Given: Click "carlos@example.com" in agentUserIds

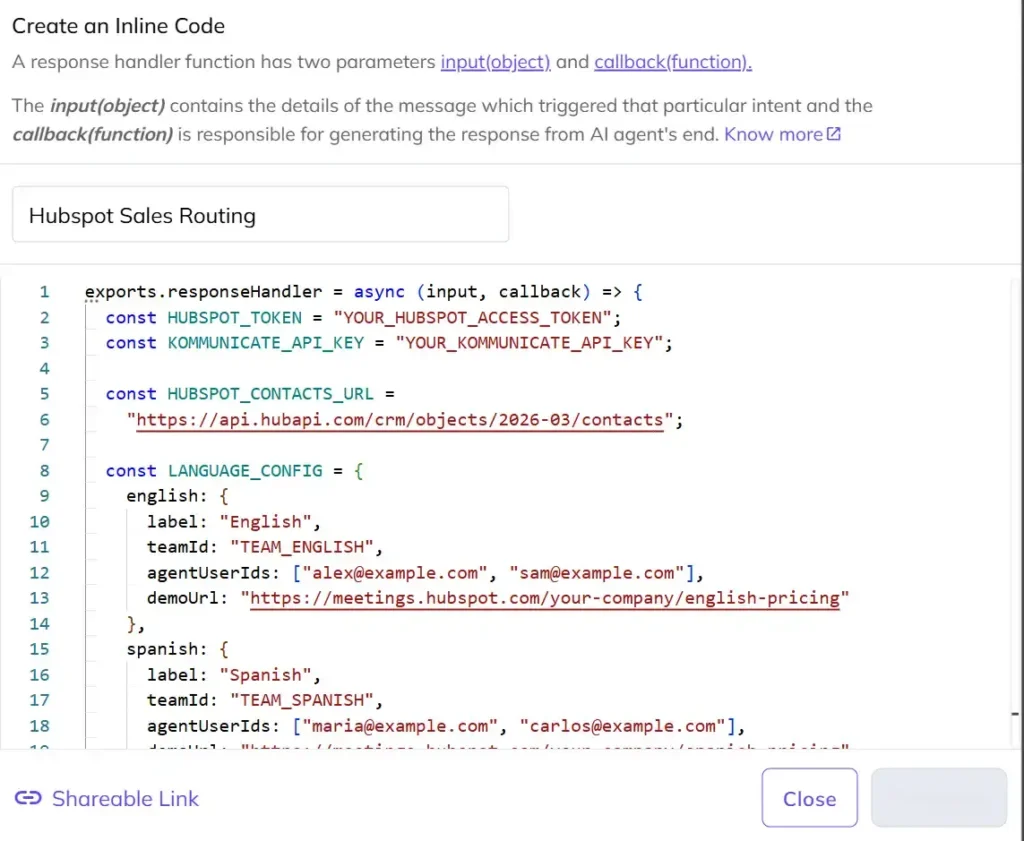Looking at the screenshot, I should (622, 726).
